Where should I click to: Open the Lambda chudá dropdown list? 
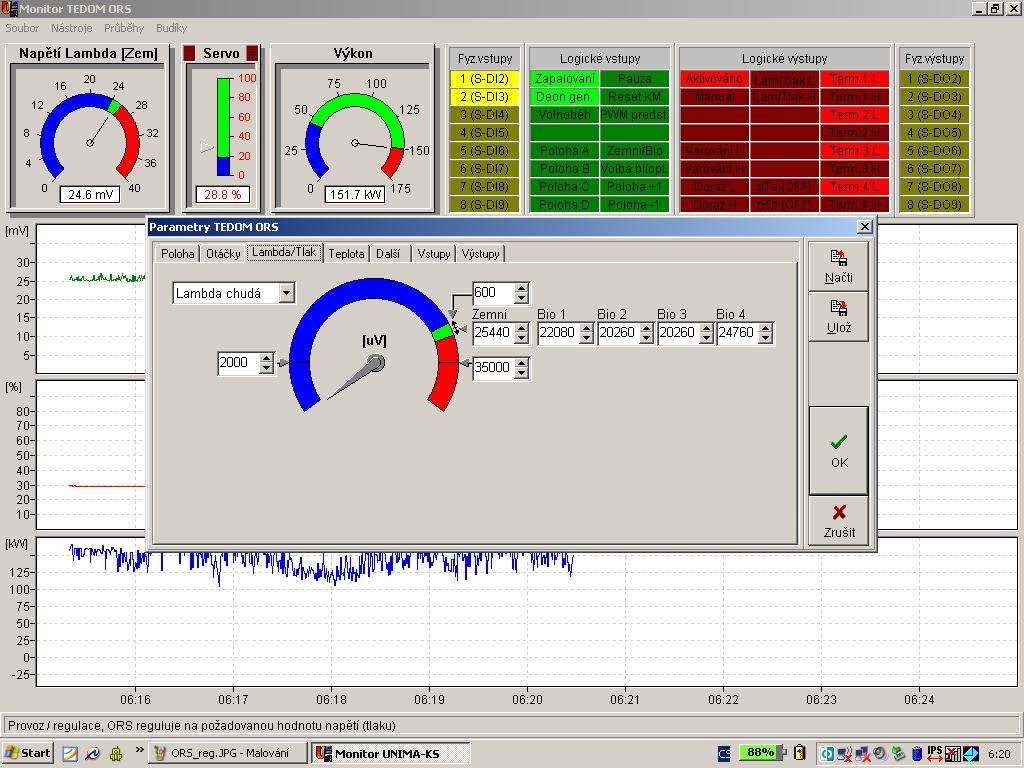coord(287,293)
